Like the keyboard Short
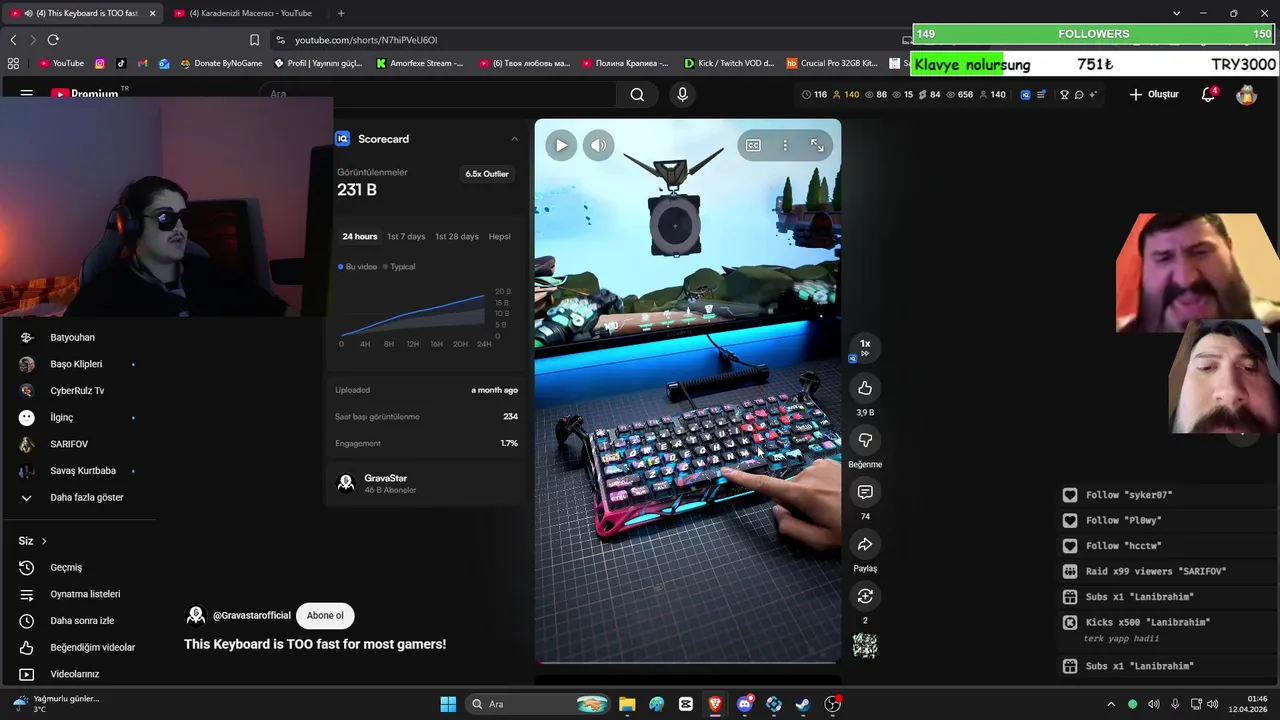The height and width of the screenshot is (720, 1280). click(x=865, y=388)
